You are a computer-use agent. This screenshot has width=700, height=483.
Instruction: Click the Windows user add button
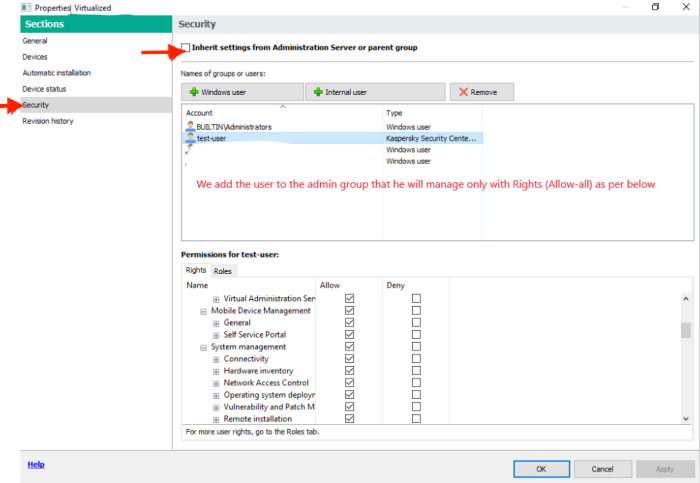tap(242, 92)
